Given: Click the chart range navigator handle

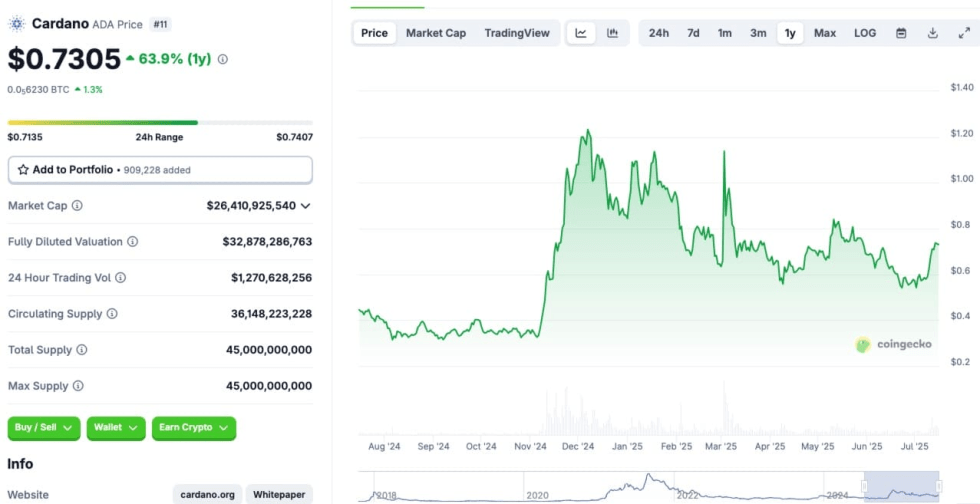Looking at the screenshot, I should 865,487.
